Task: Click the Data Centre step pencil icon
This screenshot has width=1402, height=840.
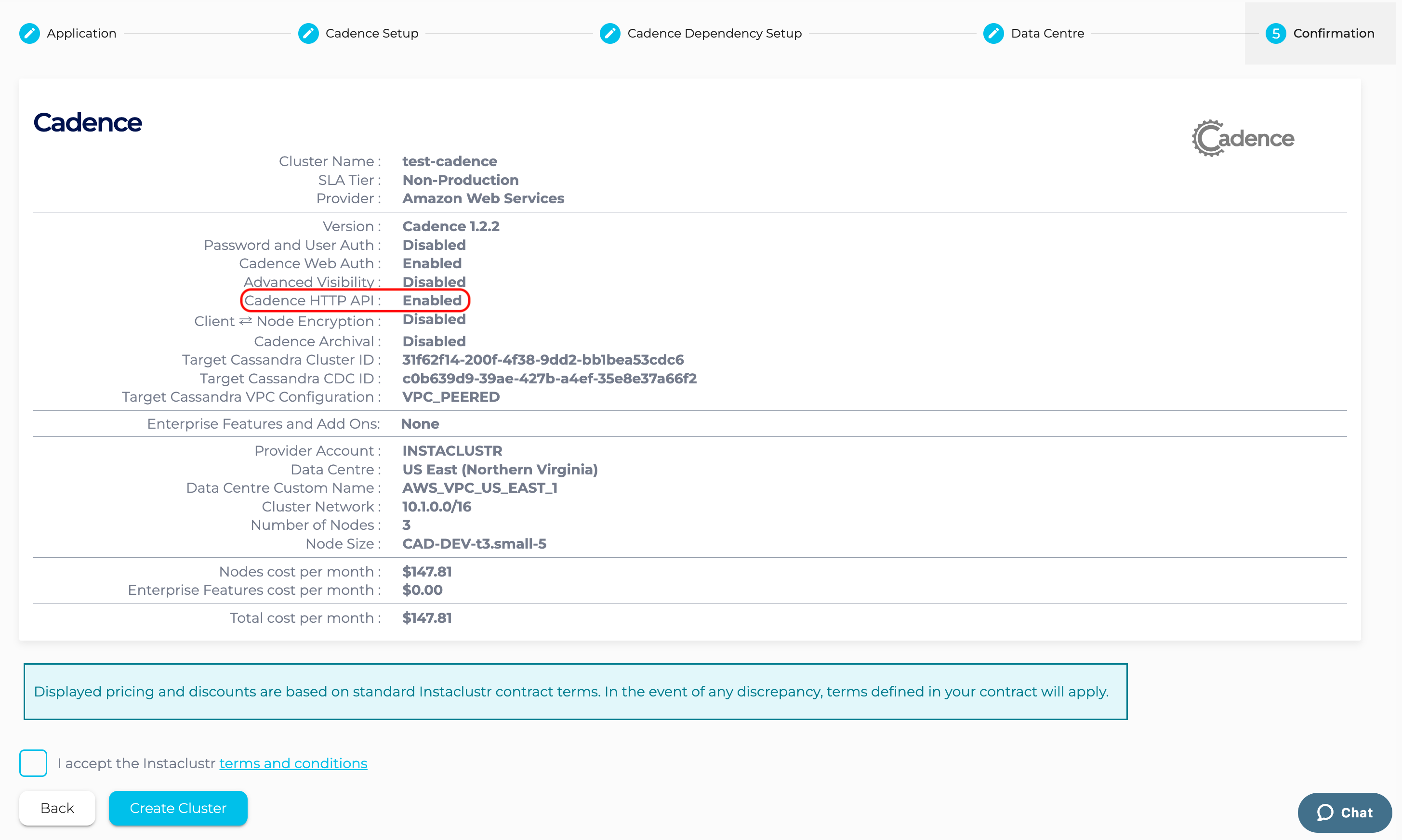Action: click(993, 33)
